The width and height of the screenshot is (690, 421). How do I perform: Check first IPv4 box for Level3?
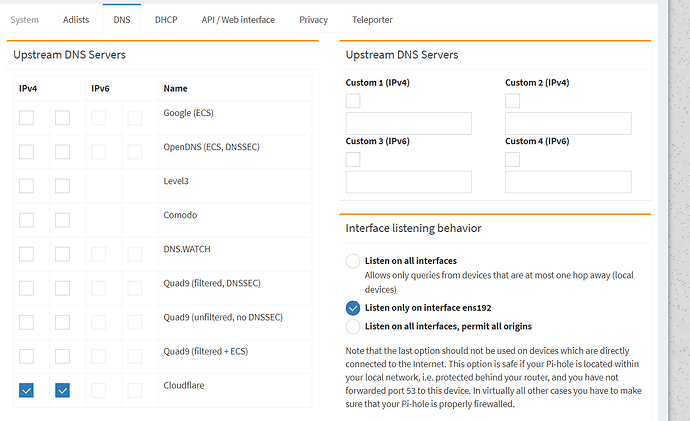pyautogui.click(x=27, y=186)
